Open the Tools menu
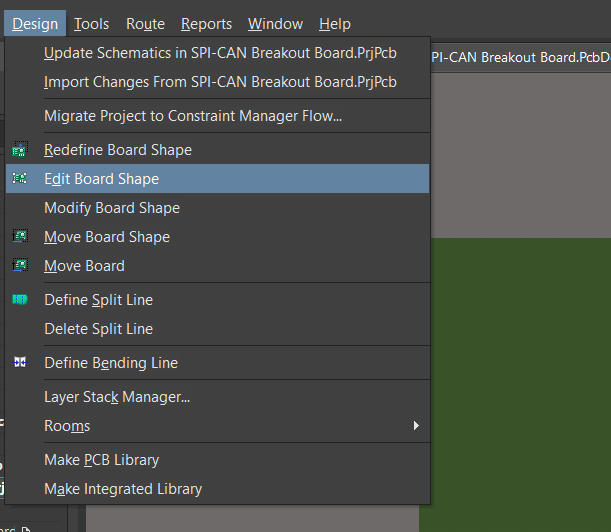This screenshot has width=611, height=532. tap(92, 24)
